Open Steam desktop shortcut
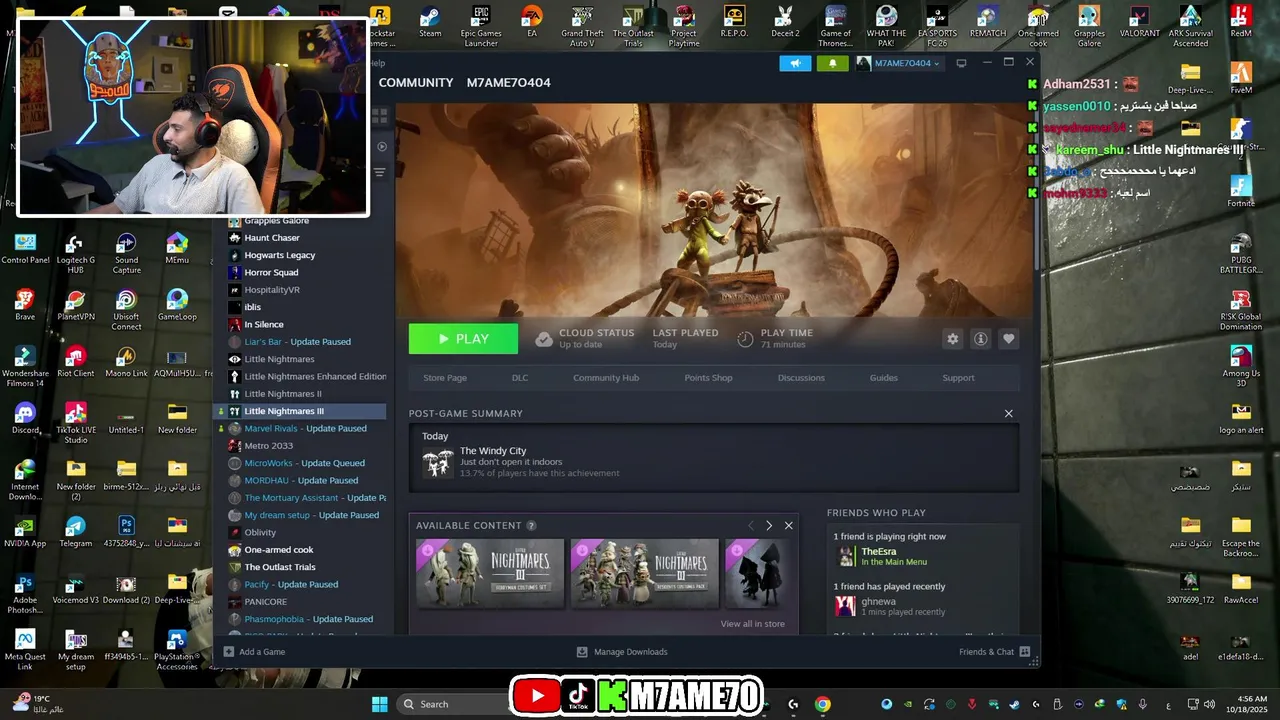Screen dimensions: 1280x720 click(x=430, y=22)
